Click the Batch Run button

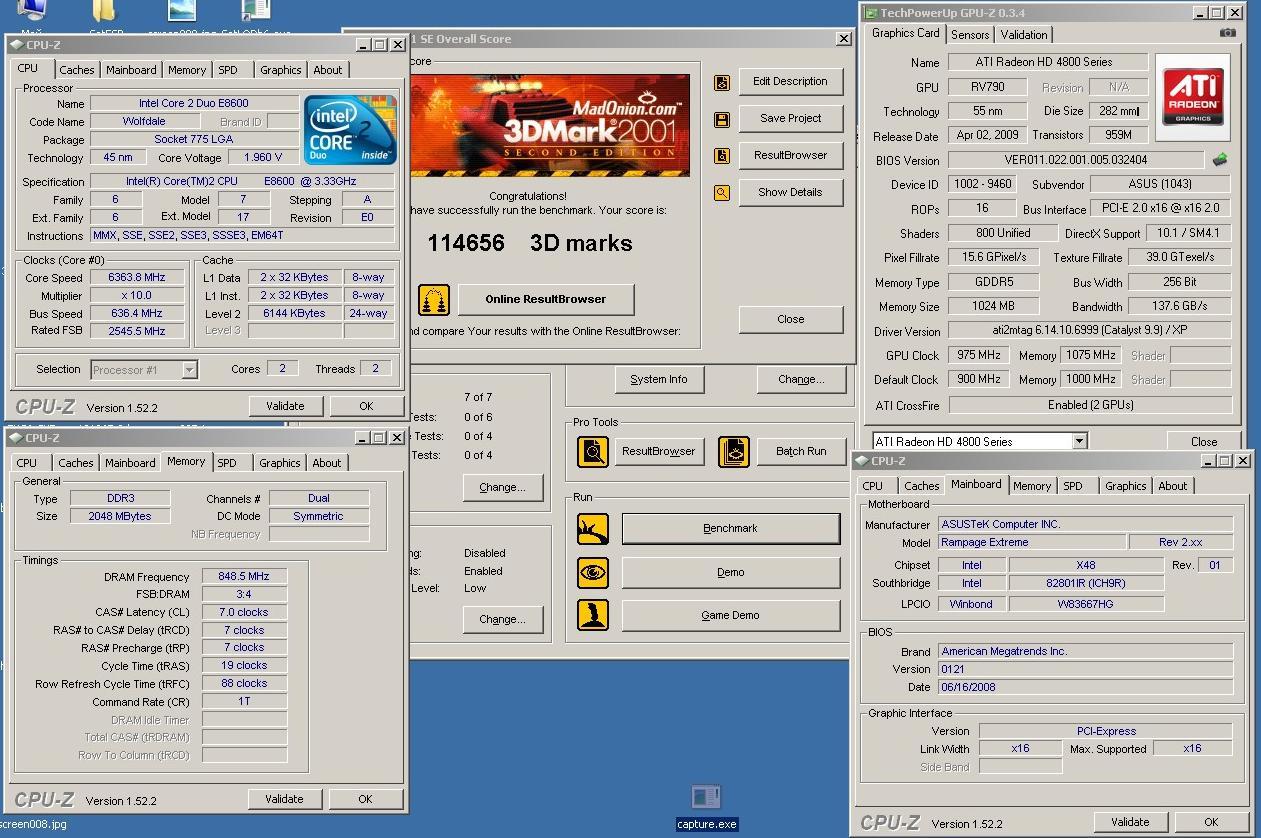coord(801,452)
